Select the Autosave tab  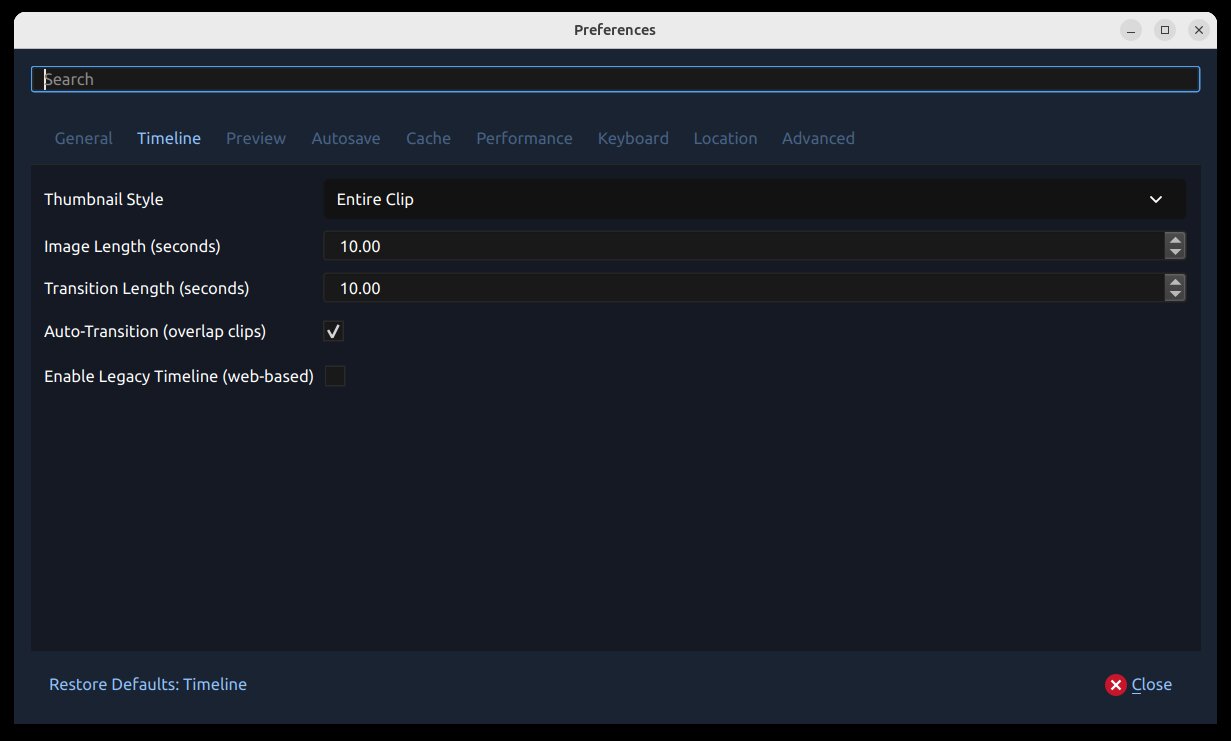[x=345, y=138]
